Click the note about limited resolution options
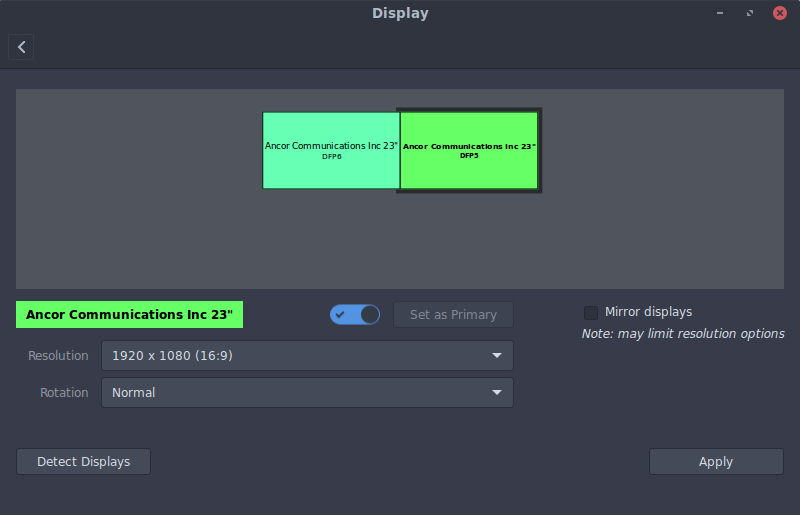800x515 pixels. point(683,334)
